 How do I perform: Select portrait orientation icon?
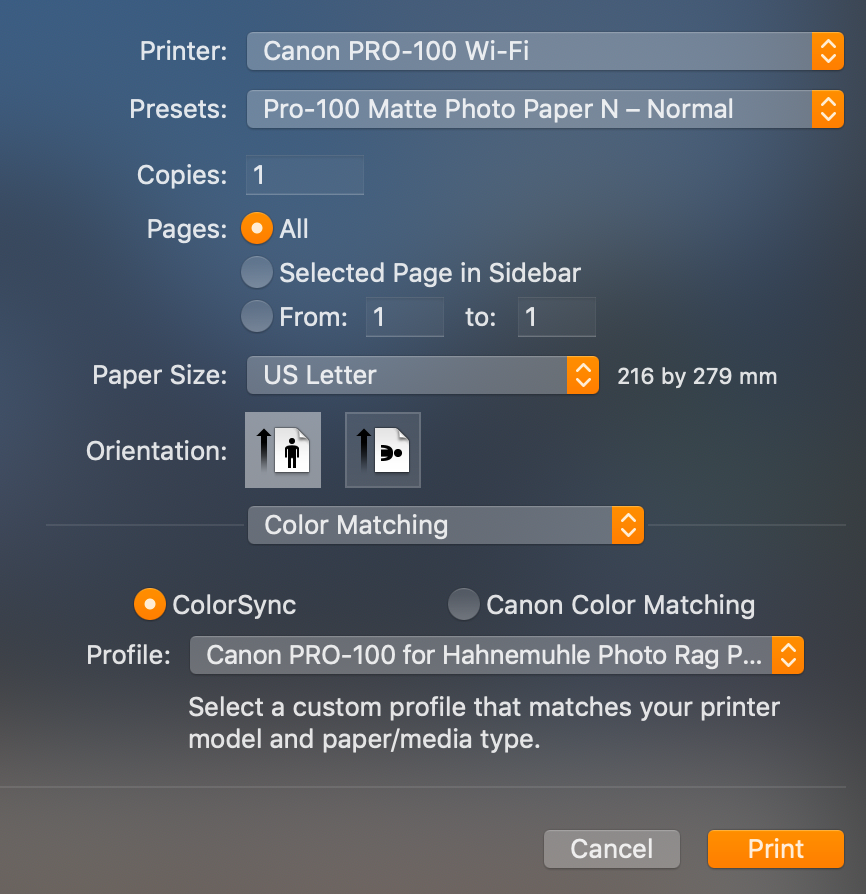(x=283, y=450)
